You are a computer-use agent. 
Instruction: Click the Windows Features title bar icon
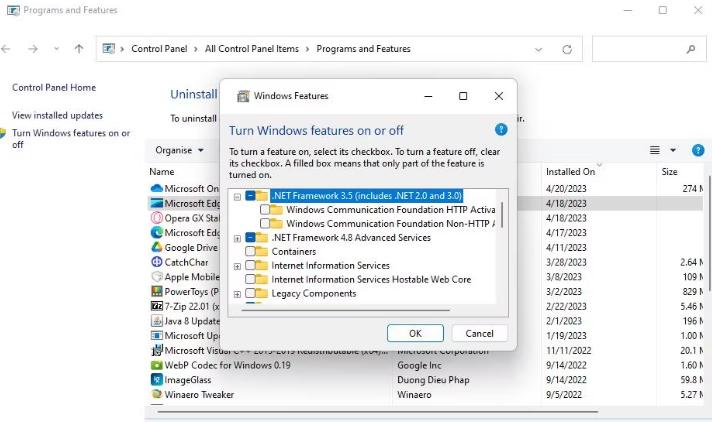pyautogui.click(x=243, y=96)
